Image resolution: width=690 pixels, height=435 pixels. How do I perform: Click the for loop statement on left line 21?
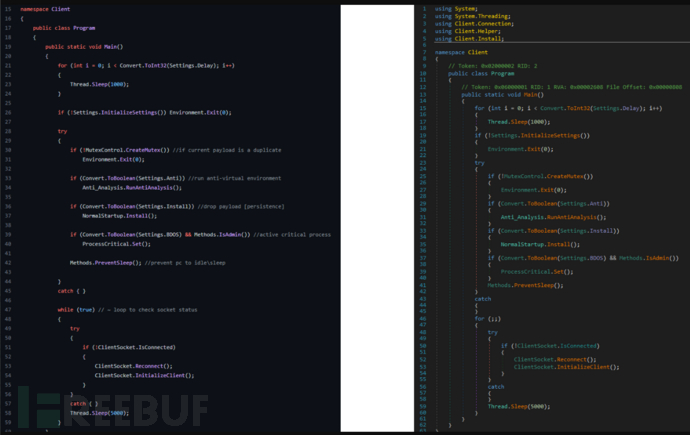pyautogui.click(x=146, y=66)
